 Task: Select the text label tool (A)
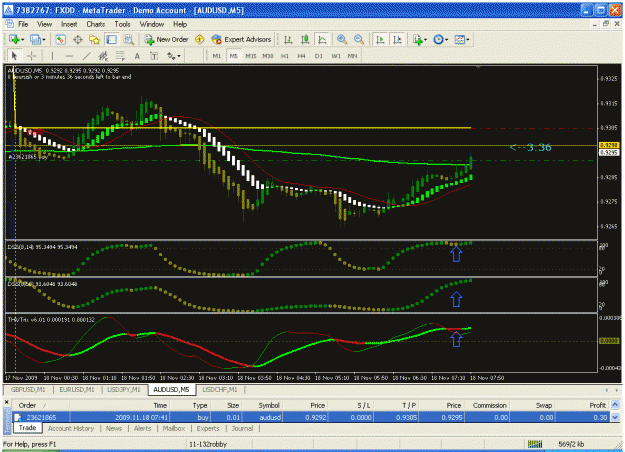tap(137, 56)
